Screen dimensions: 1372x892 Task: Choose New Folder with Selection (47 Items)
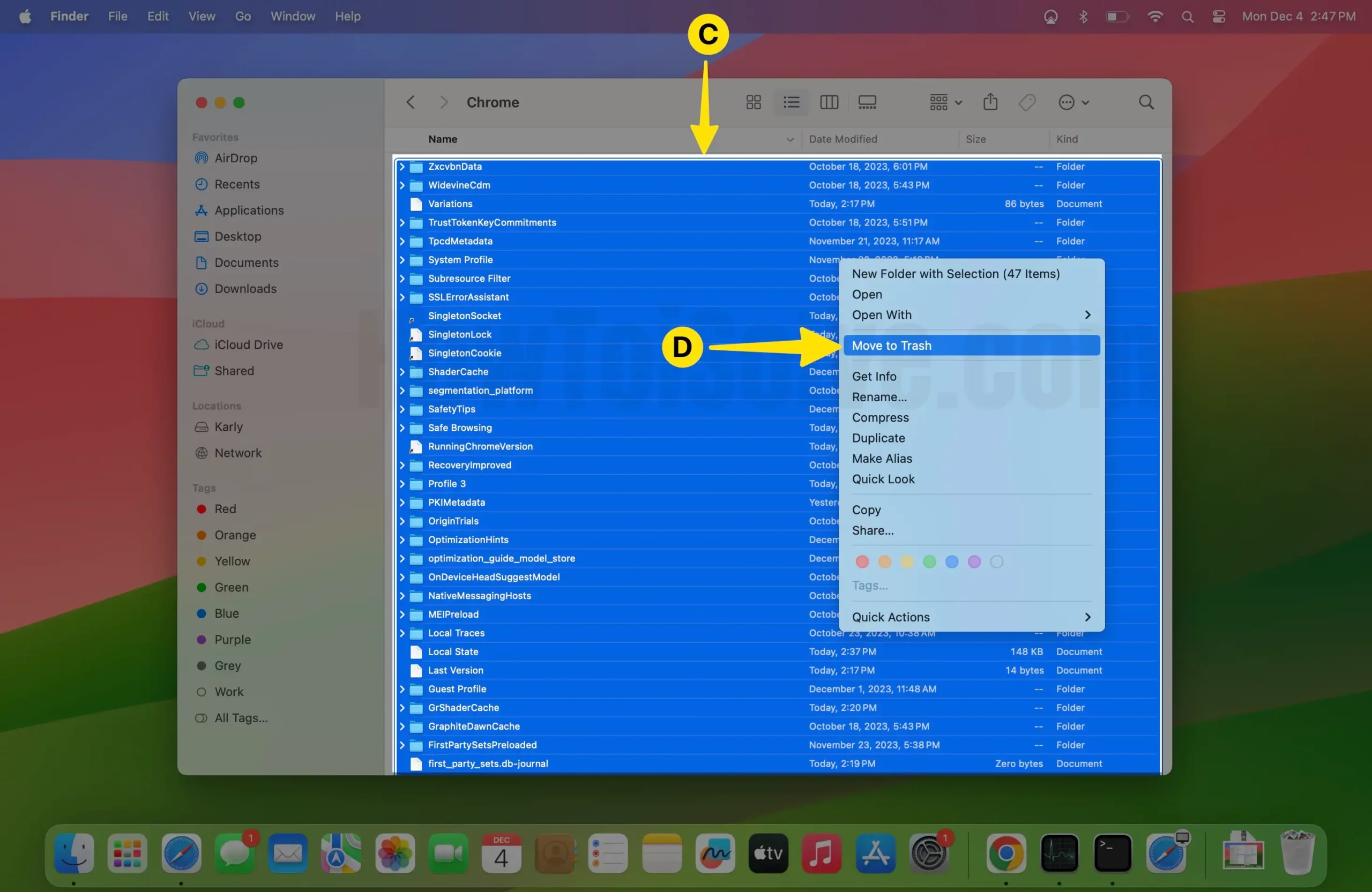coord(971,274)
